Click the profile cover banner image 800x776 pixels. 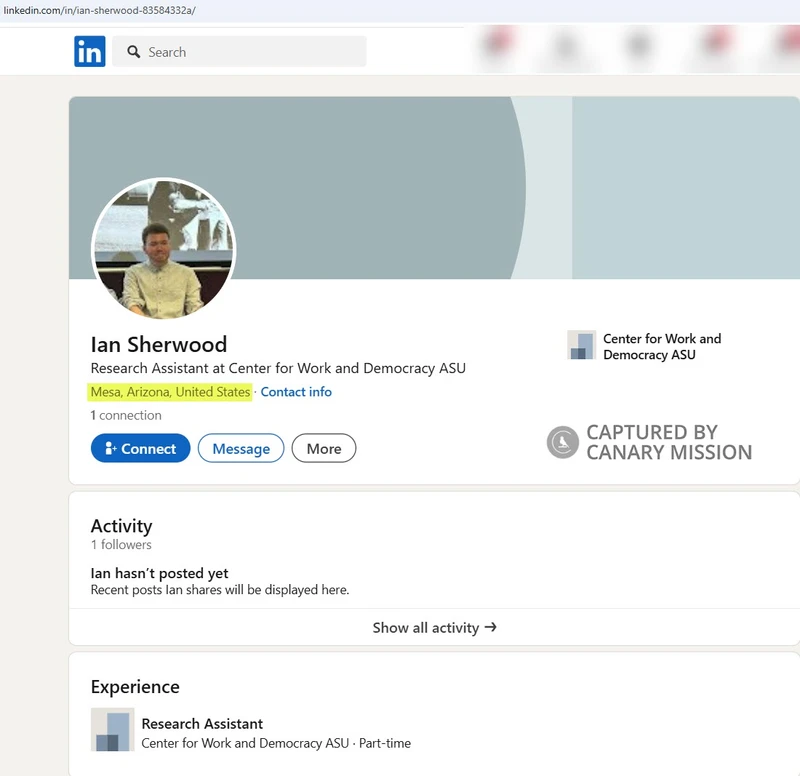click(434, 187)
